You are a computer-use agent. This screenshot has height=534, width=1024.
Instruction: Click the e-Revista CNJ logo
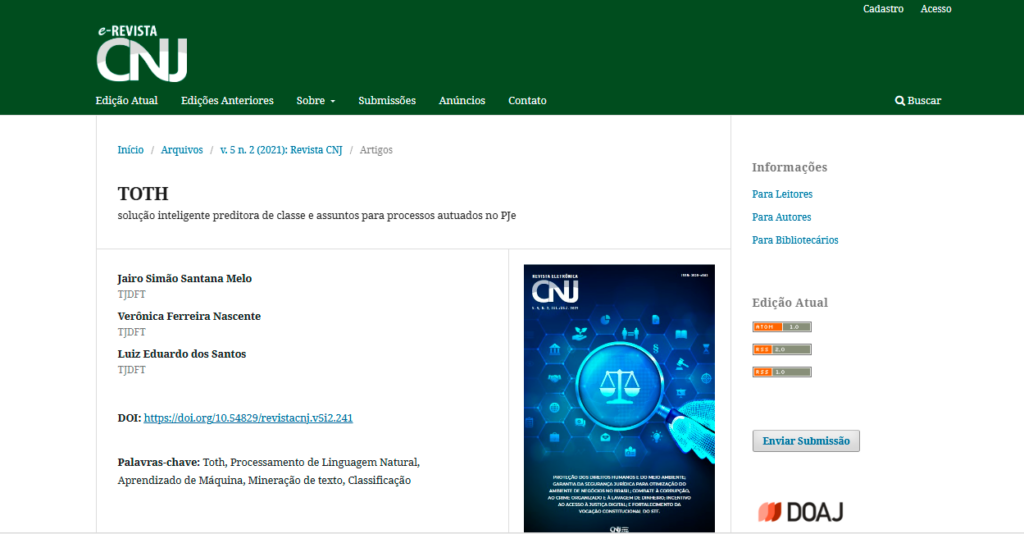click(141, 53)
